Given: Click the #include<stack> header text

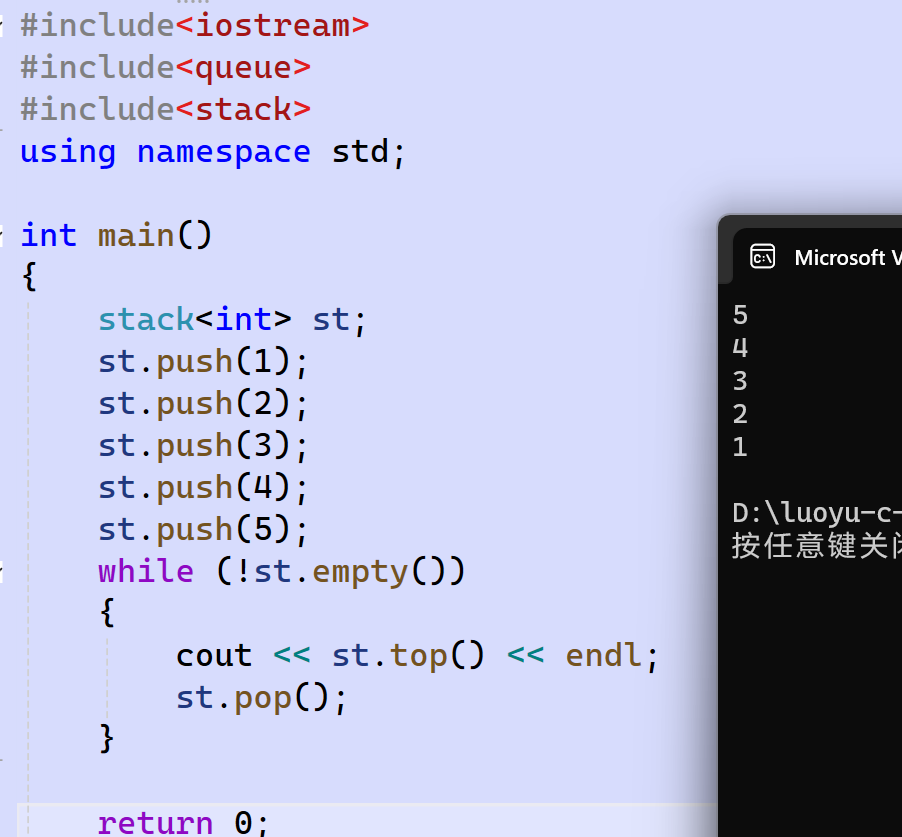Looking at the screenshot, I should tap(165, 109).
